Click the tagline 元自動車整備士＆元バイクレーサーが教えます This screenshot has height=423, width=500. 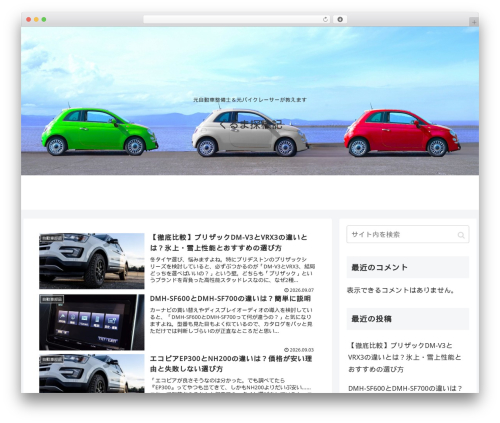[250, 100]
